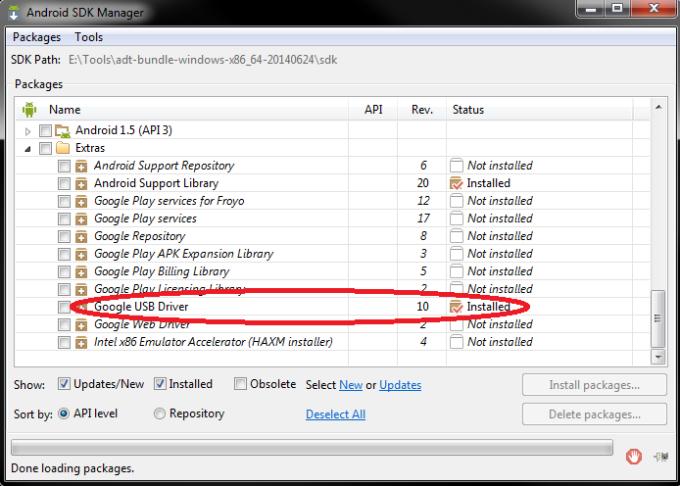The image size is (680, 486).
Task: Tick the Google Play services checkbox
Action: click(64, 219)
